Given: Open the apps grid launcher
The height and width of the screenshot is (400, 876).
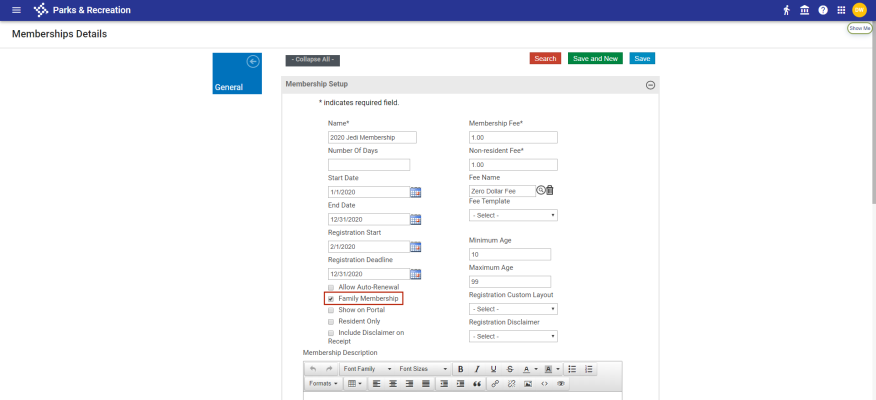Looking at the screenshot, I should click(841, 10).
